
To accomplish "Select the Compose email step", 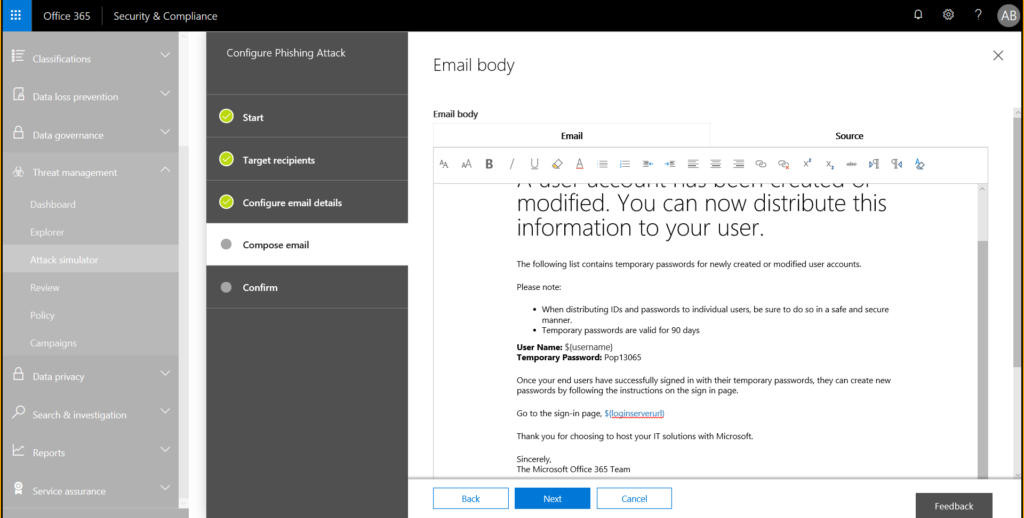I will [307, 244].
